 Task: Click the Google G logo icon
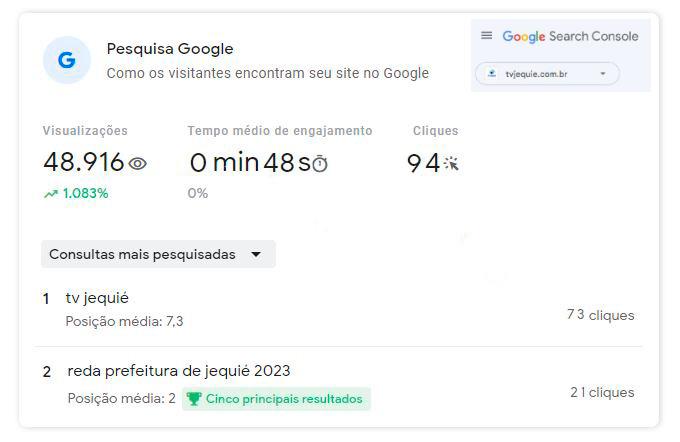pyautogui.click(x=67, y=60)
